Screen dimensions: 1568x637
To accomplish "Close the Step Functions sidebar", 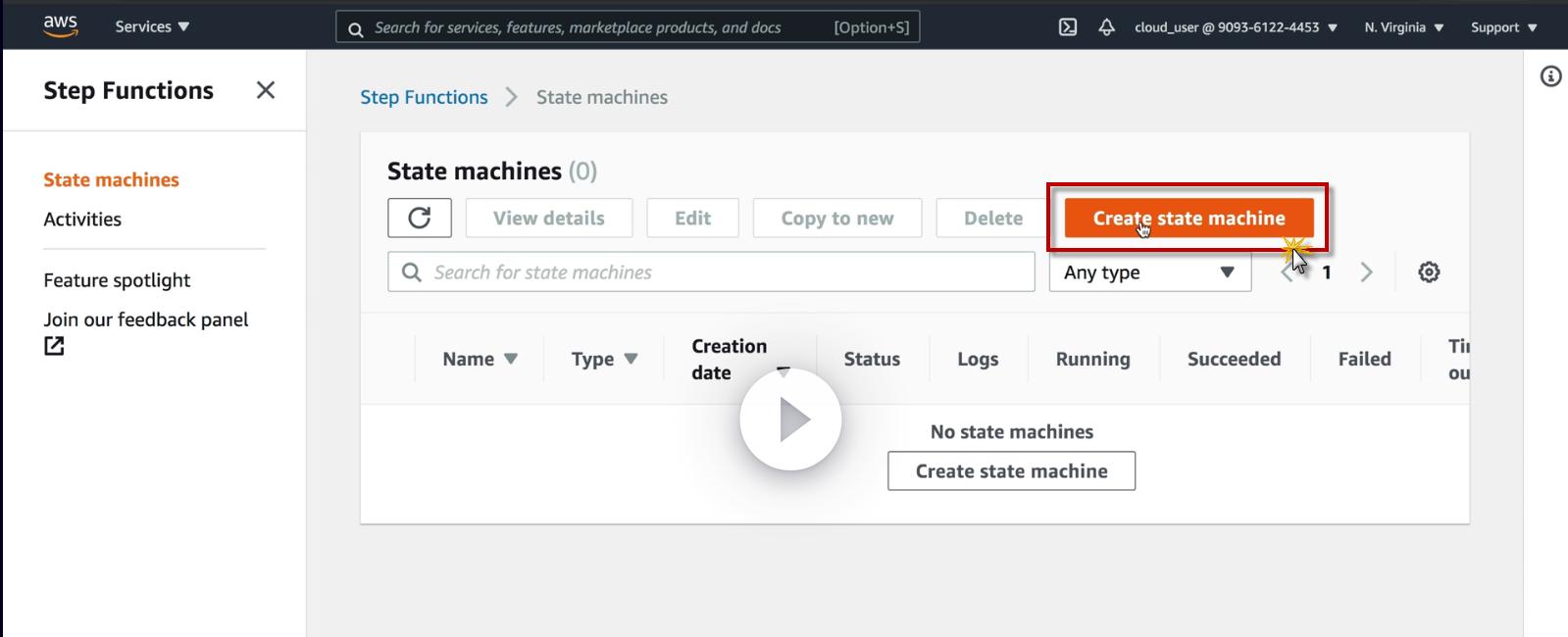I will 265,90.
